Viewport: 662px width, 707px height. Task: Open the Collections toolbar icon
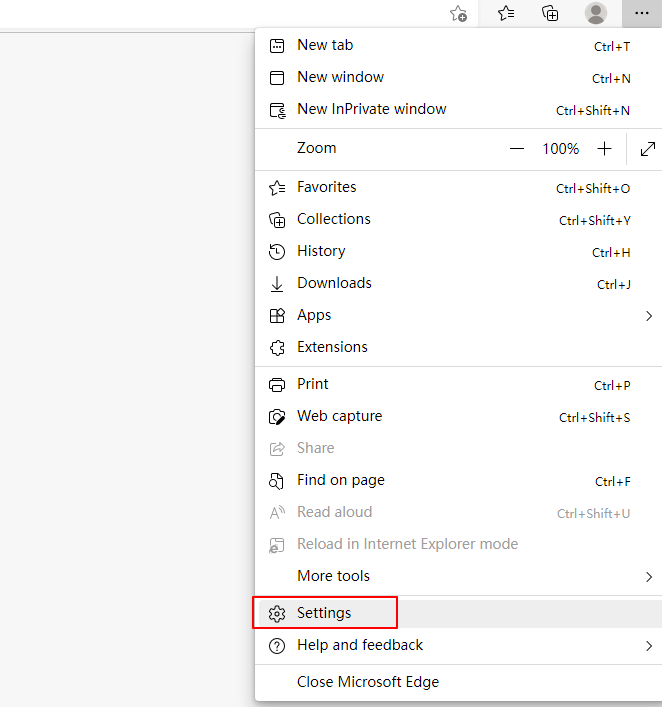tap(550, 13)
